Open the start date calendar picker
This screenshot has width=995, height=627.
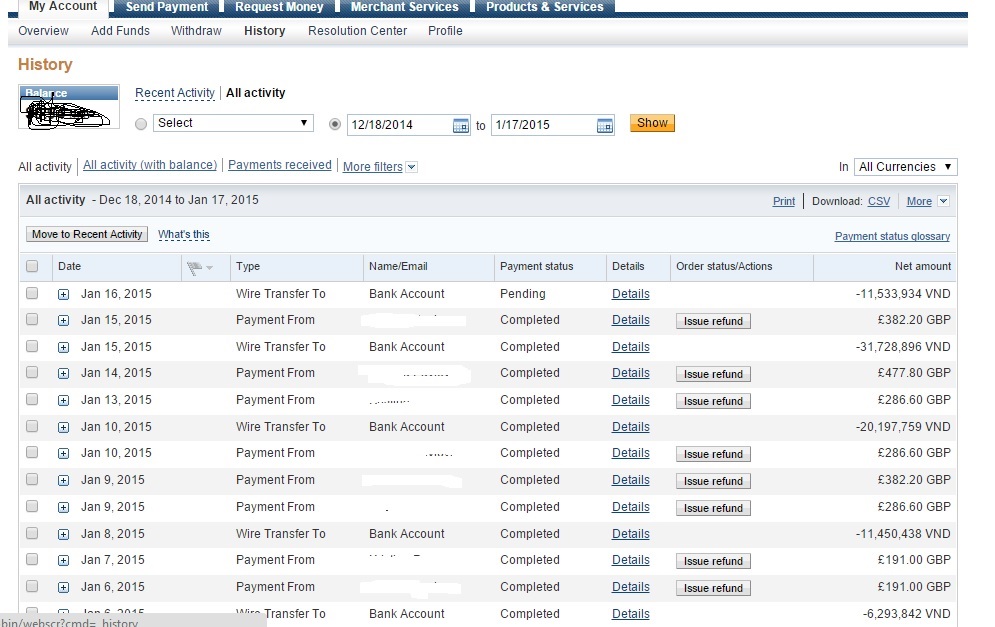pyautogui.click(x=461, y=126)
